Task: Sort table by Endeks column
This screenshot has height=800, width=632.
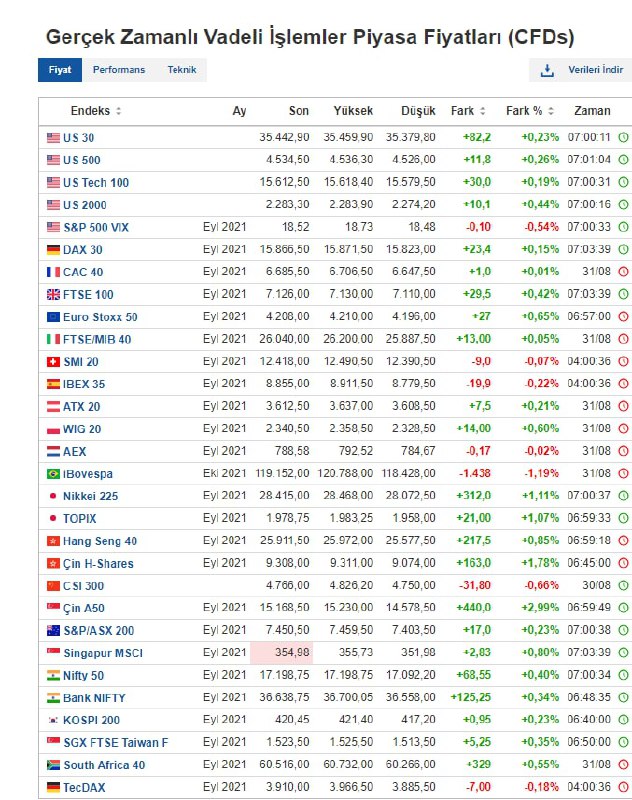Action: pos(95,111)
